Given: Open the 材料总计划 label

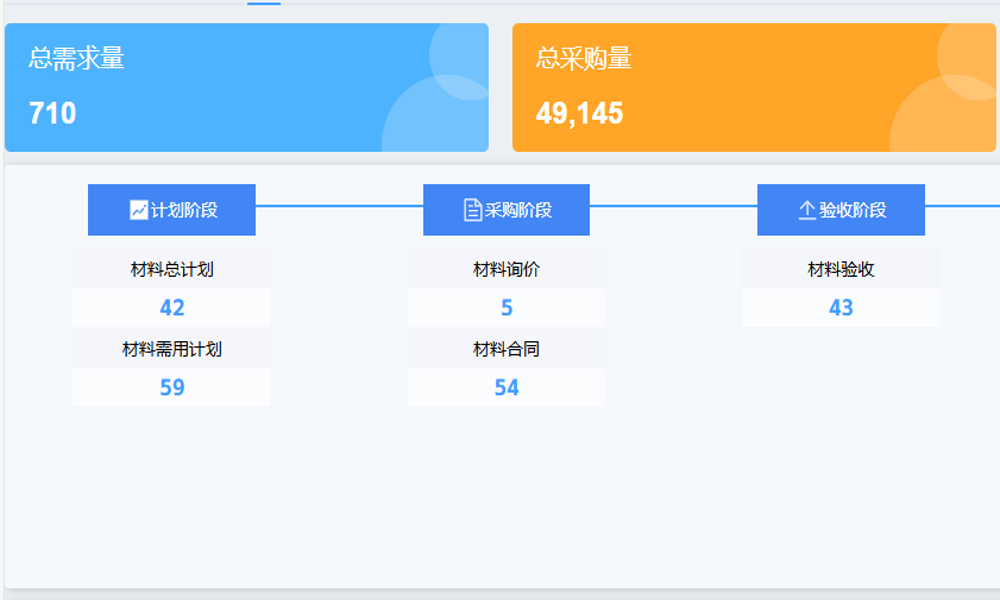Looking at the screenshot, I should pos(172,269).
